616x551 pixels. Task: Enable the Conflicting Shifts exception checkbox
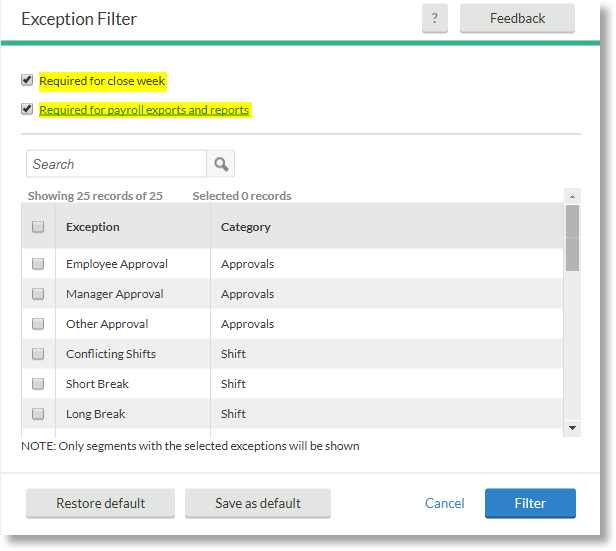tap(38, 354)
